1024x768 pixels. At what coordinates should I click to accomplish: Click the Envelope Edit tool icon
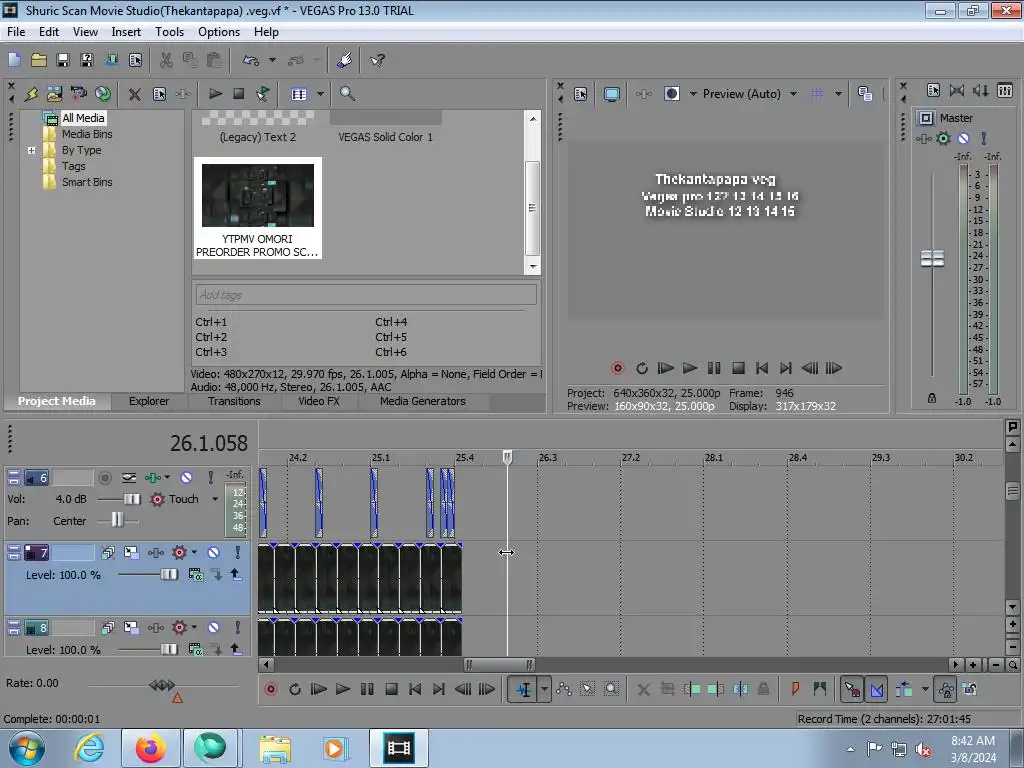[x=564, y=689]
